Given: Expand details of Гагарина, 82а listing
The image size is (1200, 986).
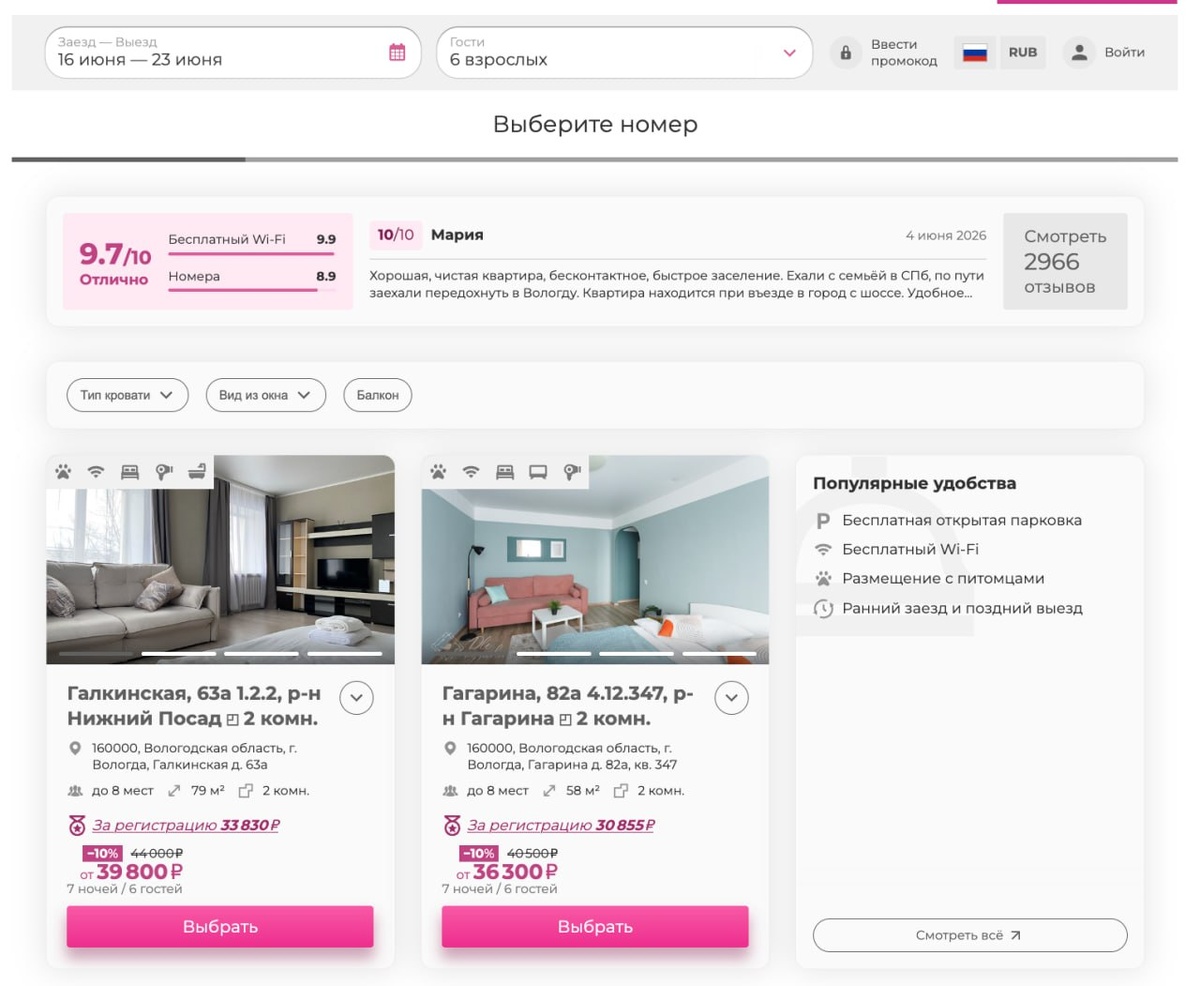Looking at the screenshot, I should [x=732, y=697].
